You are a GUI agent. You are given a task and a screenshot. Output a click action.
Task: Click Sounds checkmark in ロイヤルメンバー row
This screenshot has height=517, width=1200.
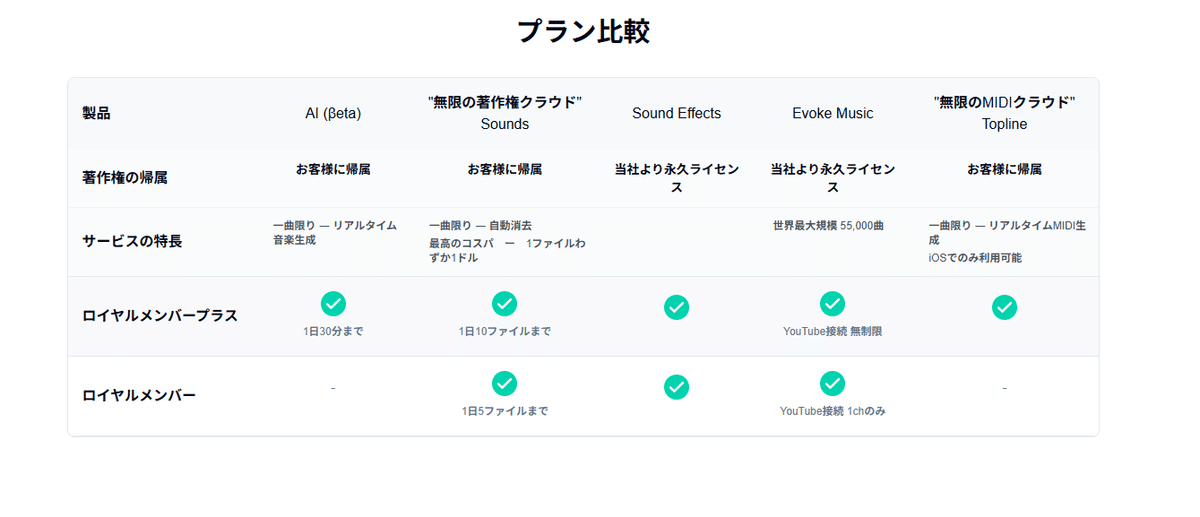coord(505,383)
